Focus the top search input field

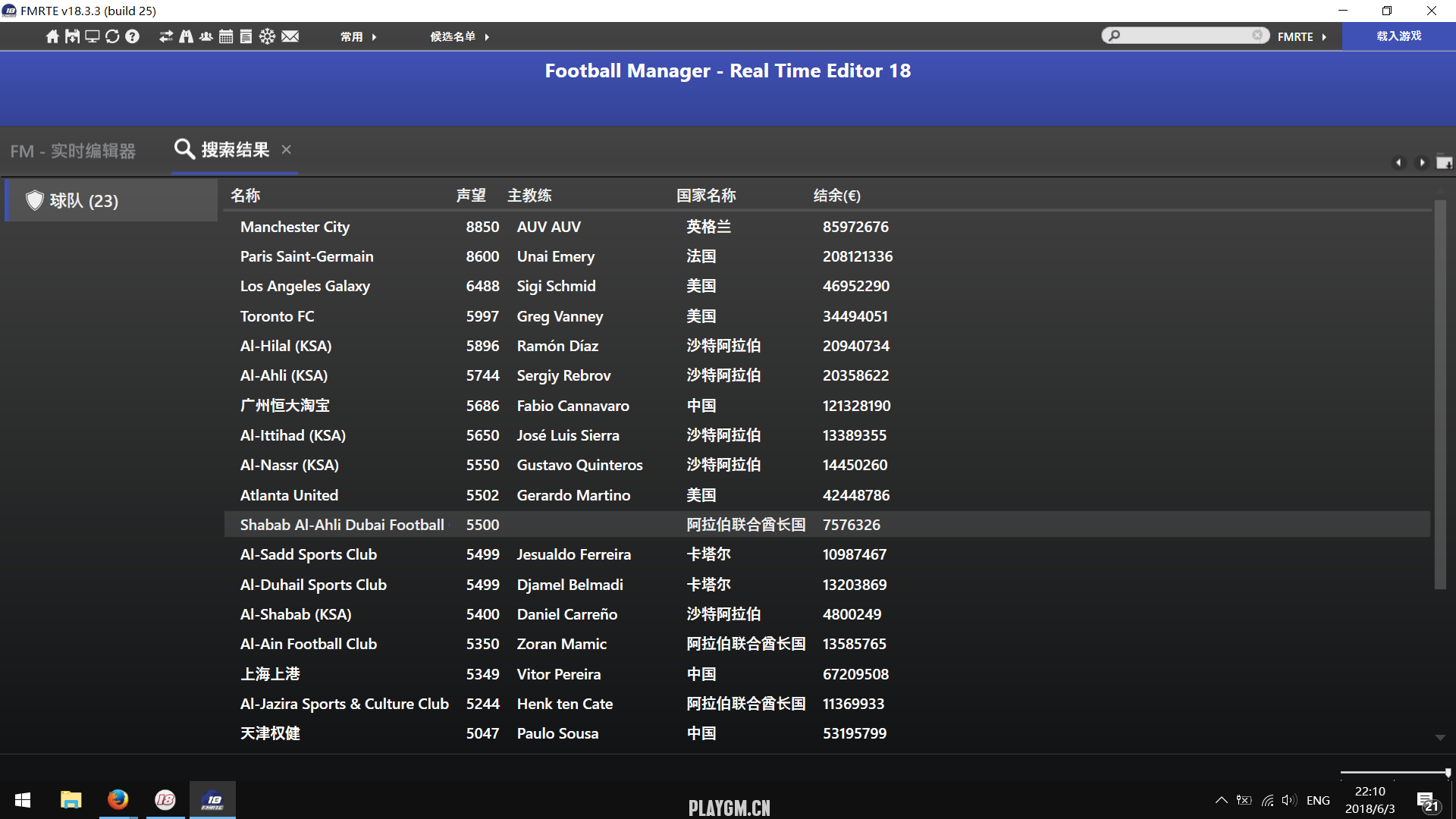click(1185, 35)
